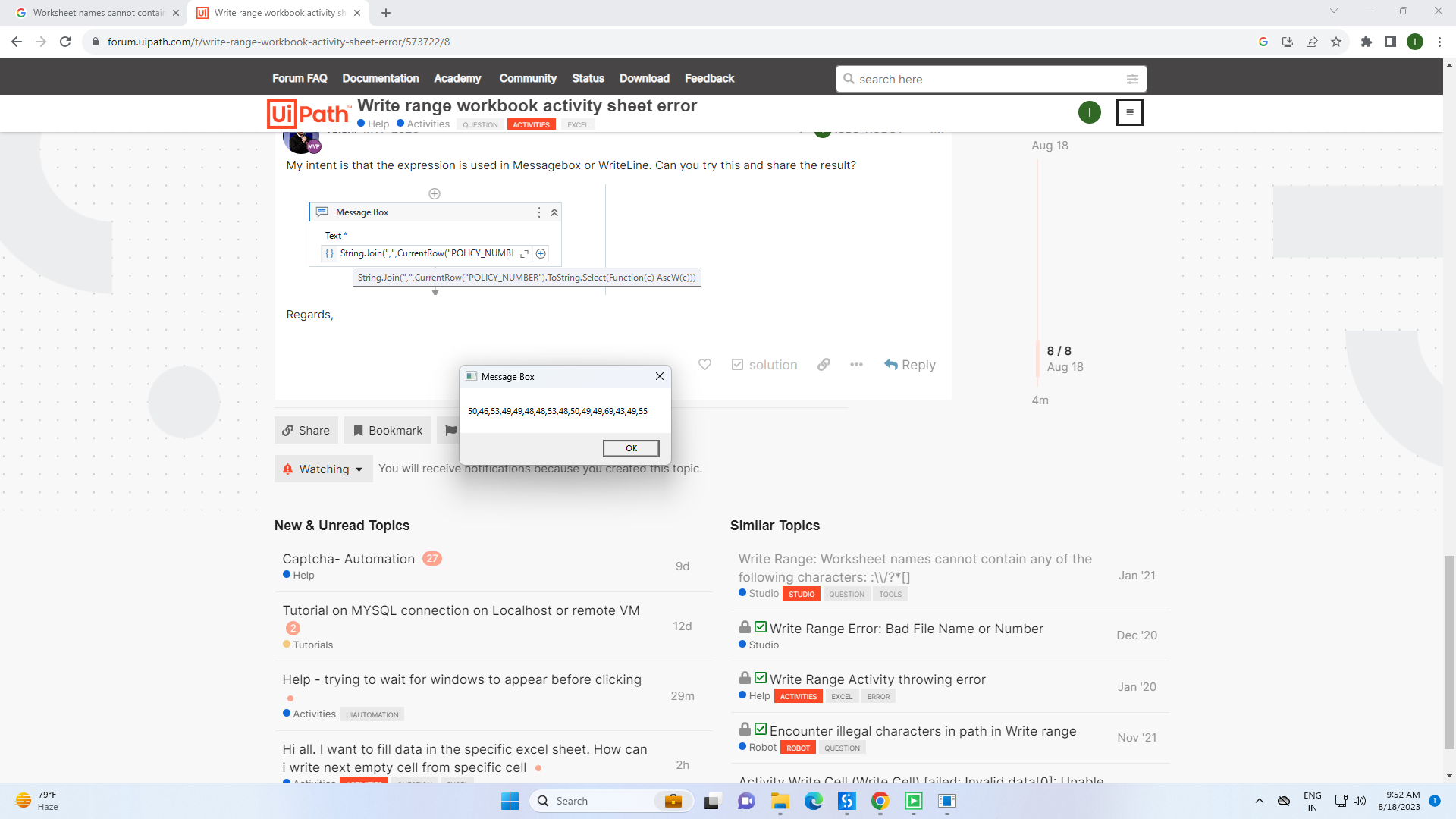Click the heart like icon on post

pyautogui.click(x=704, y=365)
